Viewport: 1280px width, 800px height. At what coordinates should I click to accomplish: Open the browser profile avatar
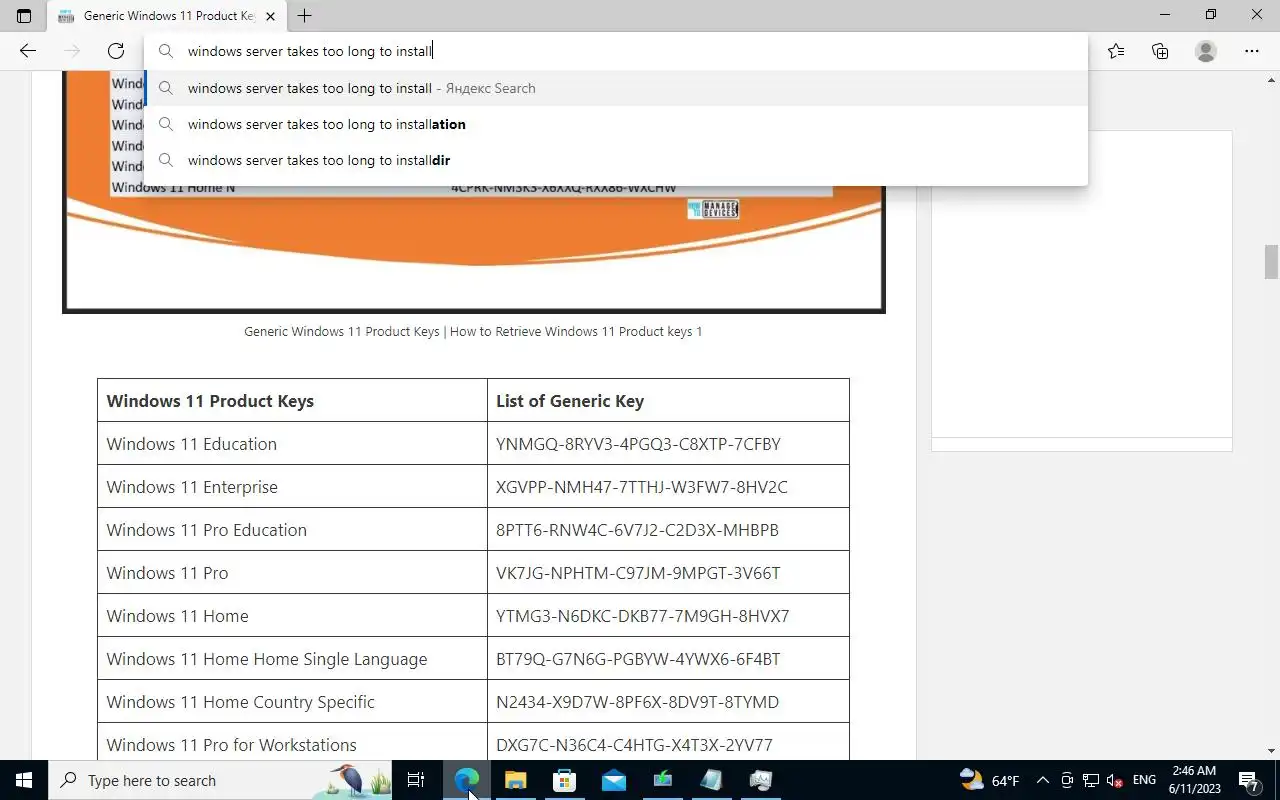[x=1206, y=51]
